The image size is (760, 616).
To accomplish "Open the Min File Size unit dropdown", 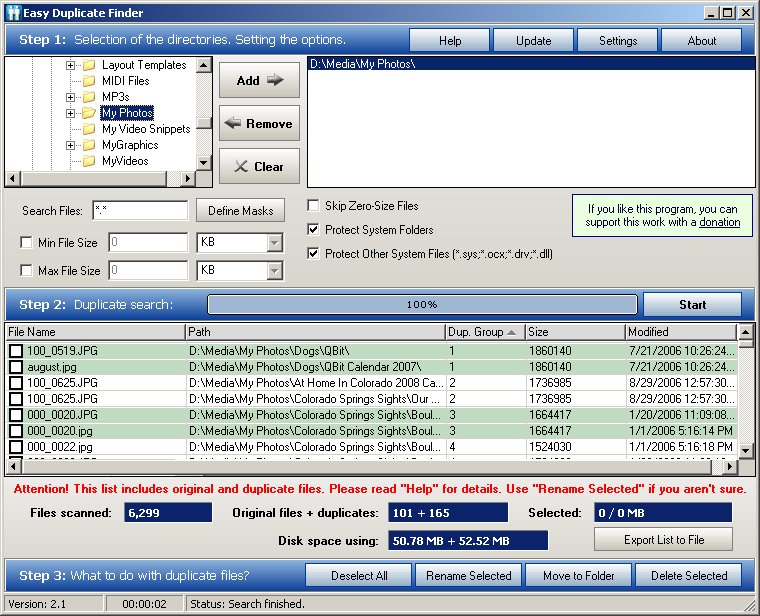I will [x=275, y=242].
